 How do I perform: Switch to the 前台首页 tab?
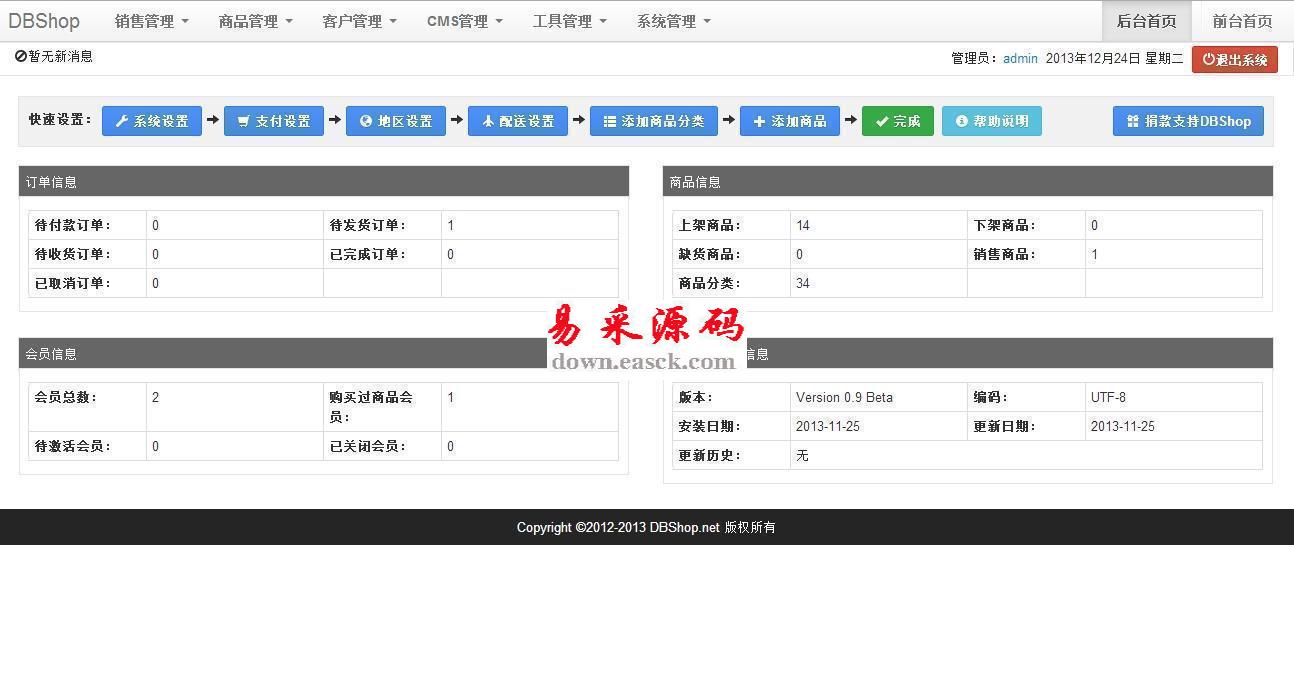pyautogui.click(x=1242, y=21)
